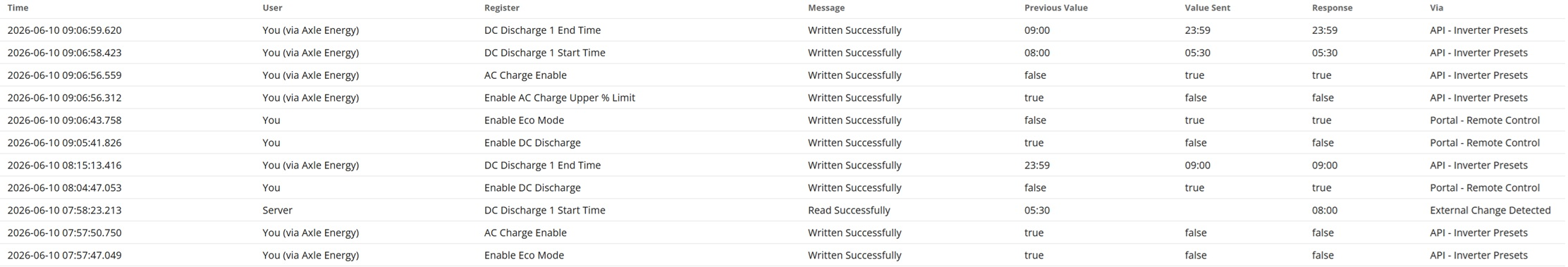Select Enable AC Charge Upper % Limit entry
This screenshot has height=267, width=1568.
click(559, 98)
